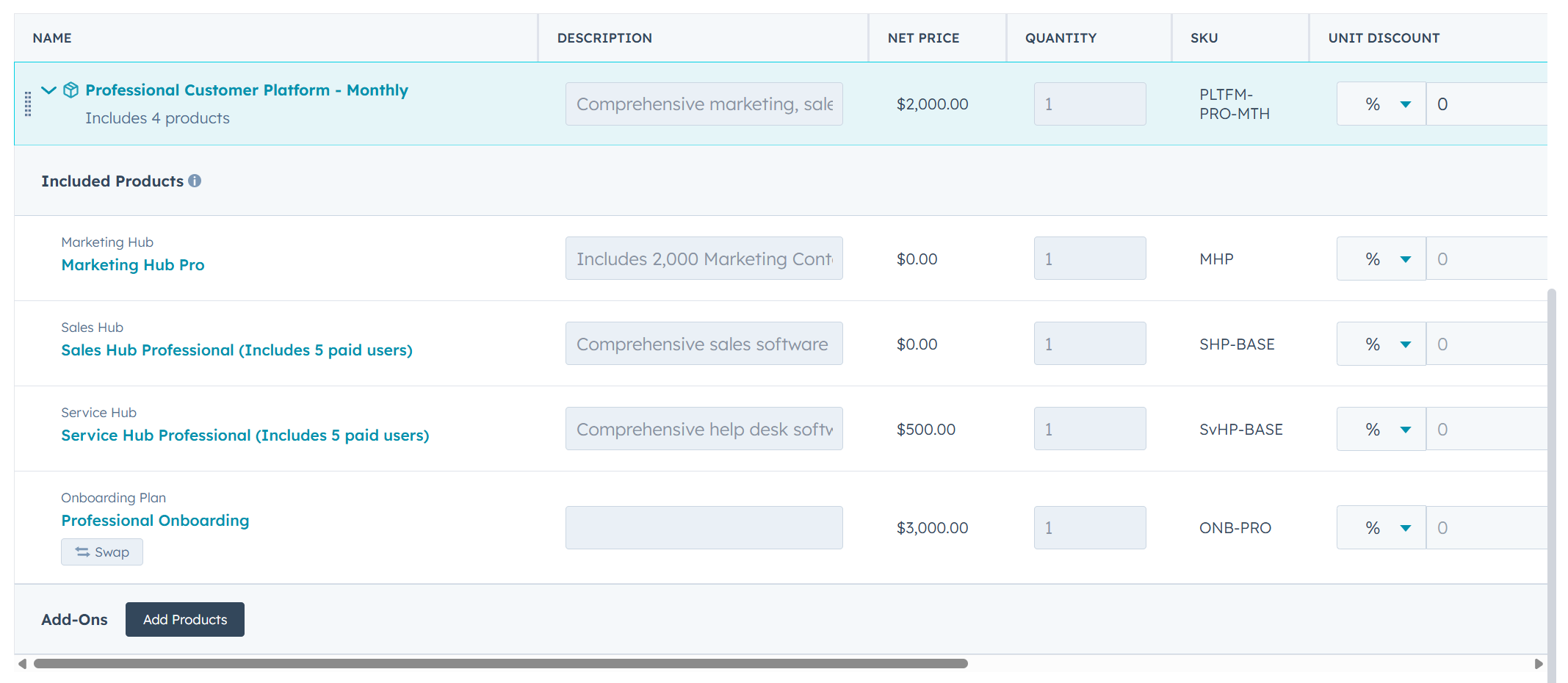Click the package icon beside the bundle name
The height and width of the screenshot is (683, 1568).
[x=71, y=90]
